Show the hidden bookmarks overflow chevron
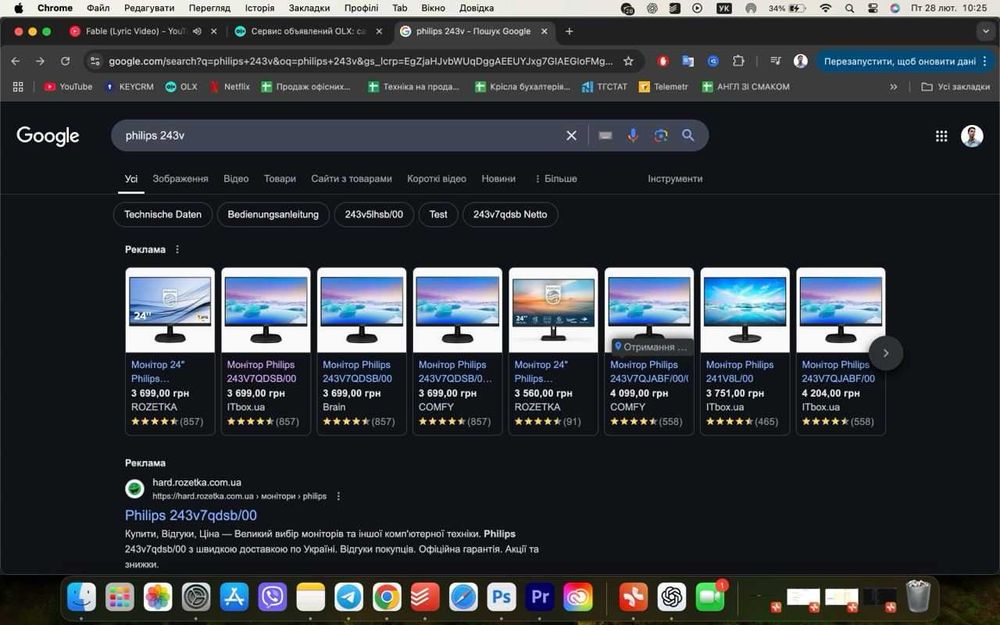Viewport: 1000px width, 625px height. (x=893, y=87)
